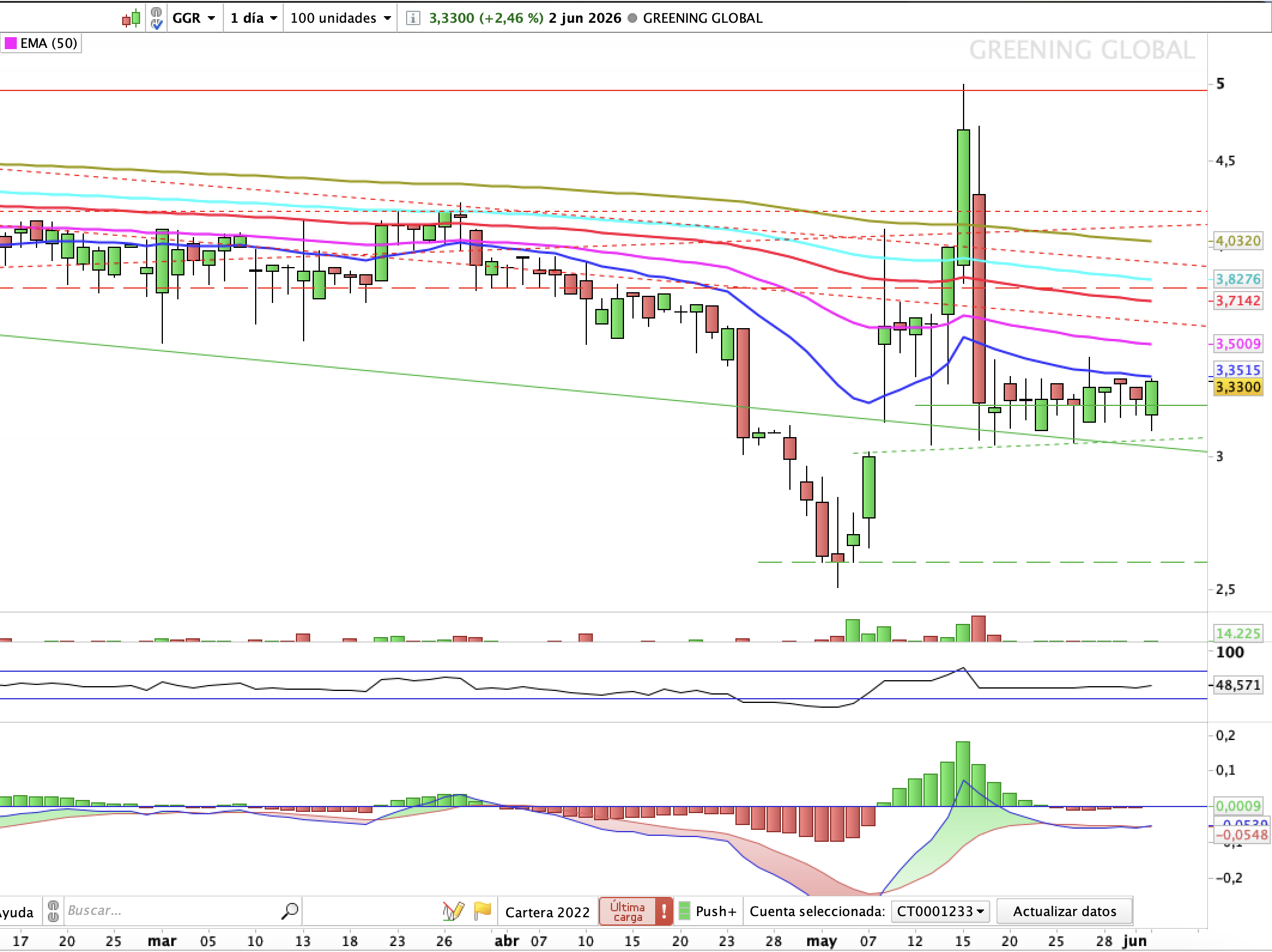Click the magnifying glass search icon
This screenshot has width=1272, height=952.
pyautogui.click(x=290, y=911)
